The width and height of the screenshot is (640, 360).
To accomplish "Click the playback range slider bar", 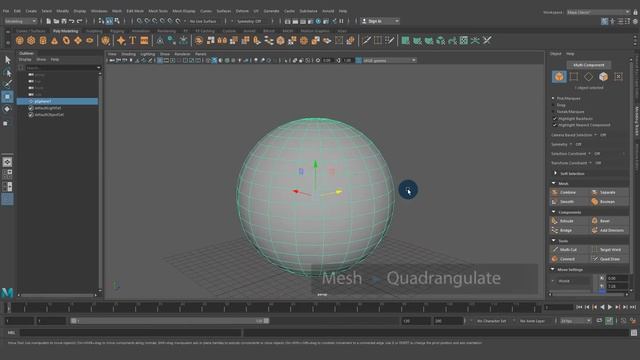I will tap(169, 321).
